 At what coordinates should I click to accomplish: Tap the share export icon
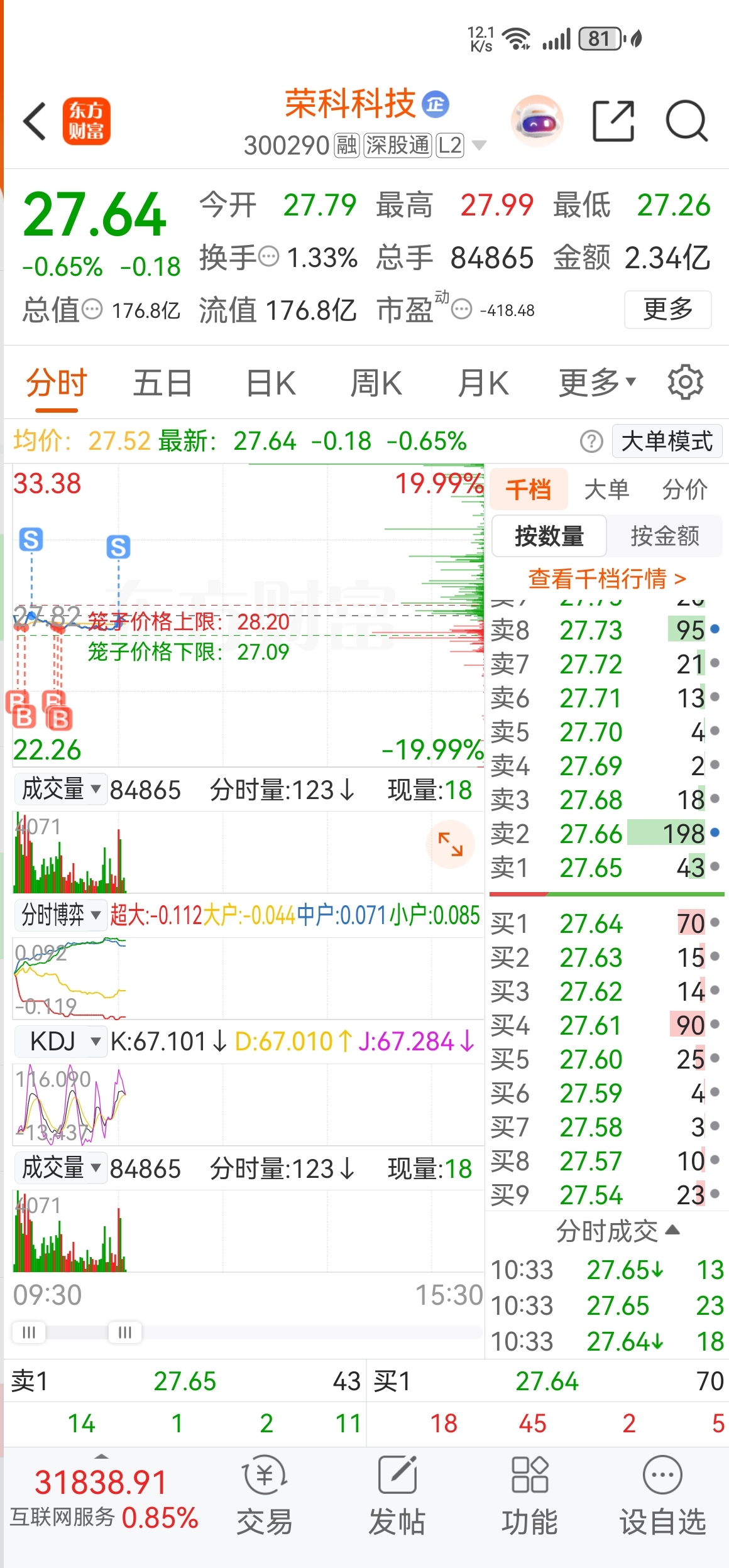pos(613,121)
